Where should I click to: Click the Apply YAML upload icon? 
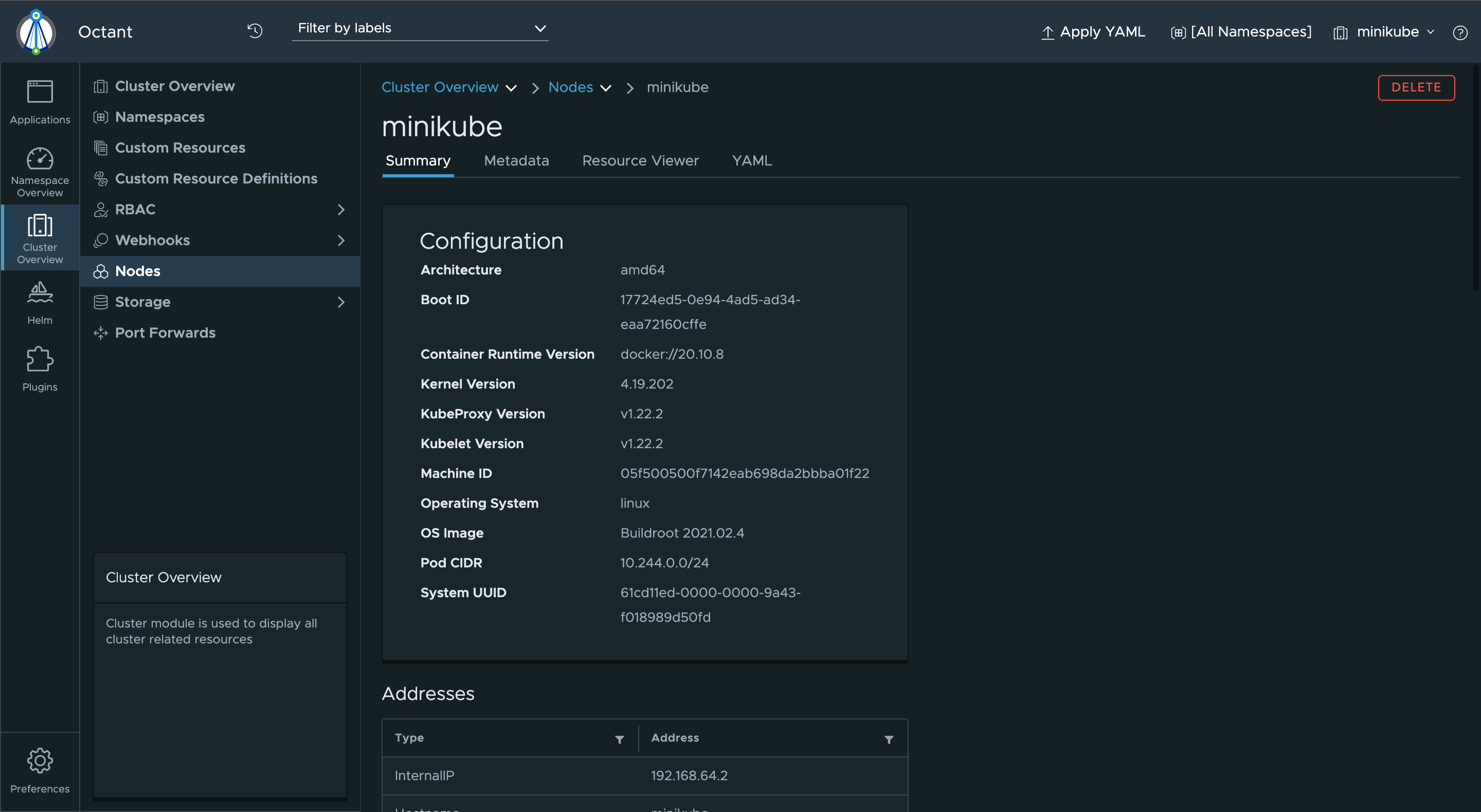click(1047, 33)
